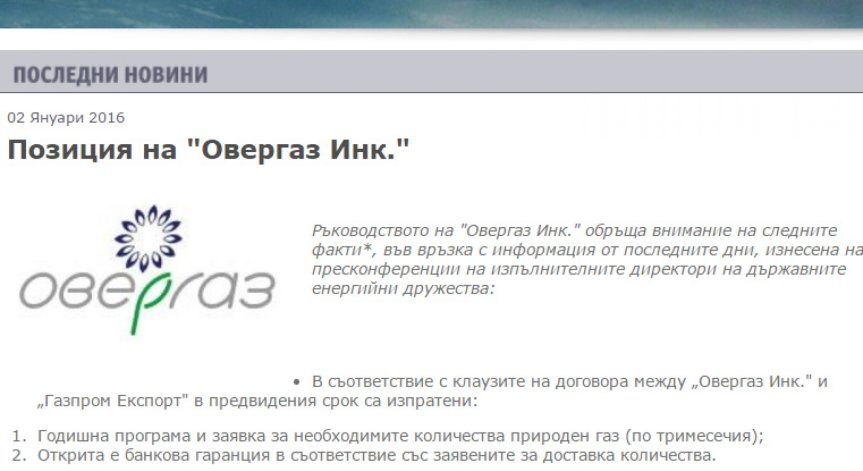Click the line ending with изнесена на

tap(587, 250)
